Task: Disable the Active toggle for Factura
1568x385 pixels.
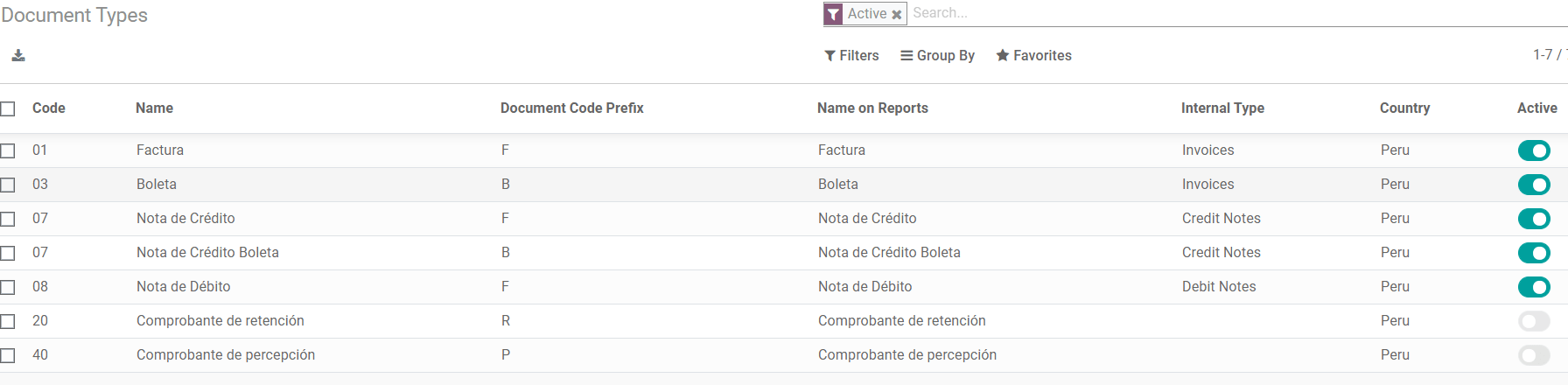Action: click(1534, 150)
